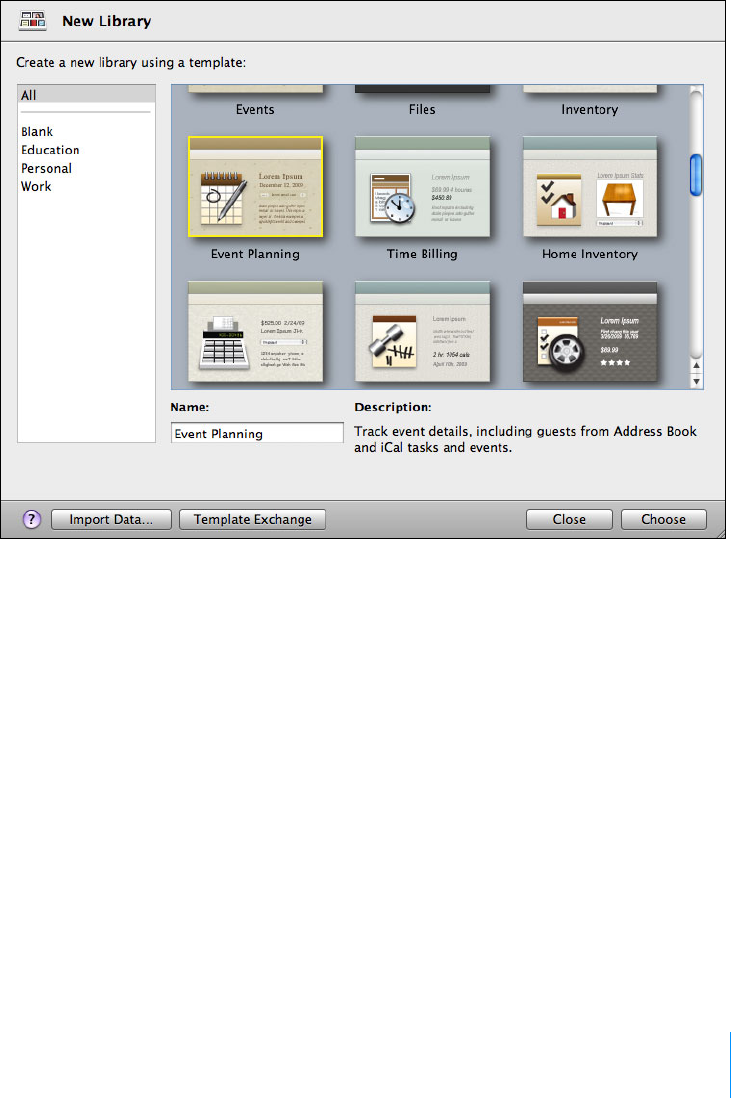Click the Inventory template label
The width and height of the screenshot is (731, 1098).
(x=590, y=109)
